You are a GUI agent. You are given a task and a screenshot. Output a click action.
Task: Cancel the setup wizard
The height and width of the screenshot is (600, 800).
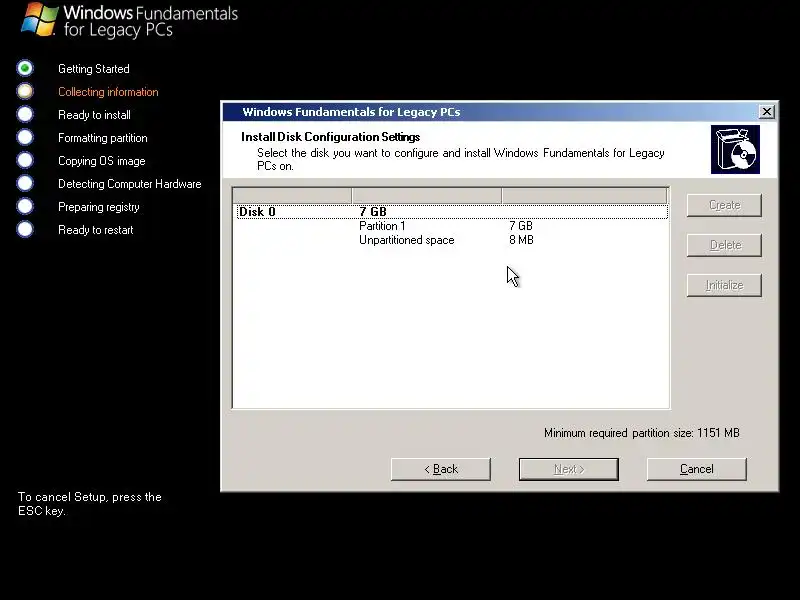(x=696, y=469)
